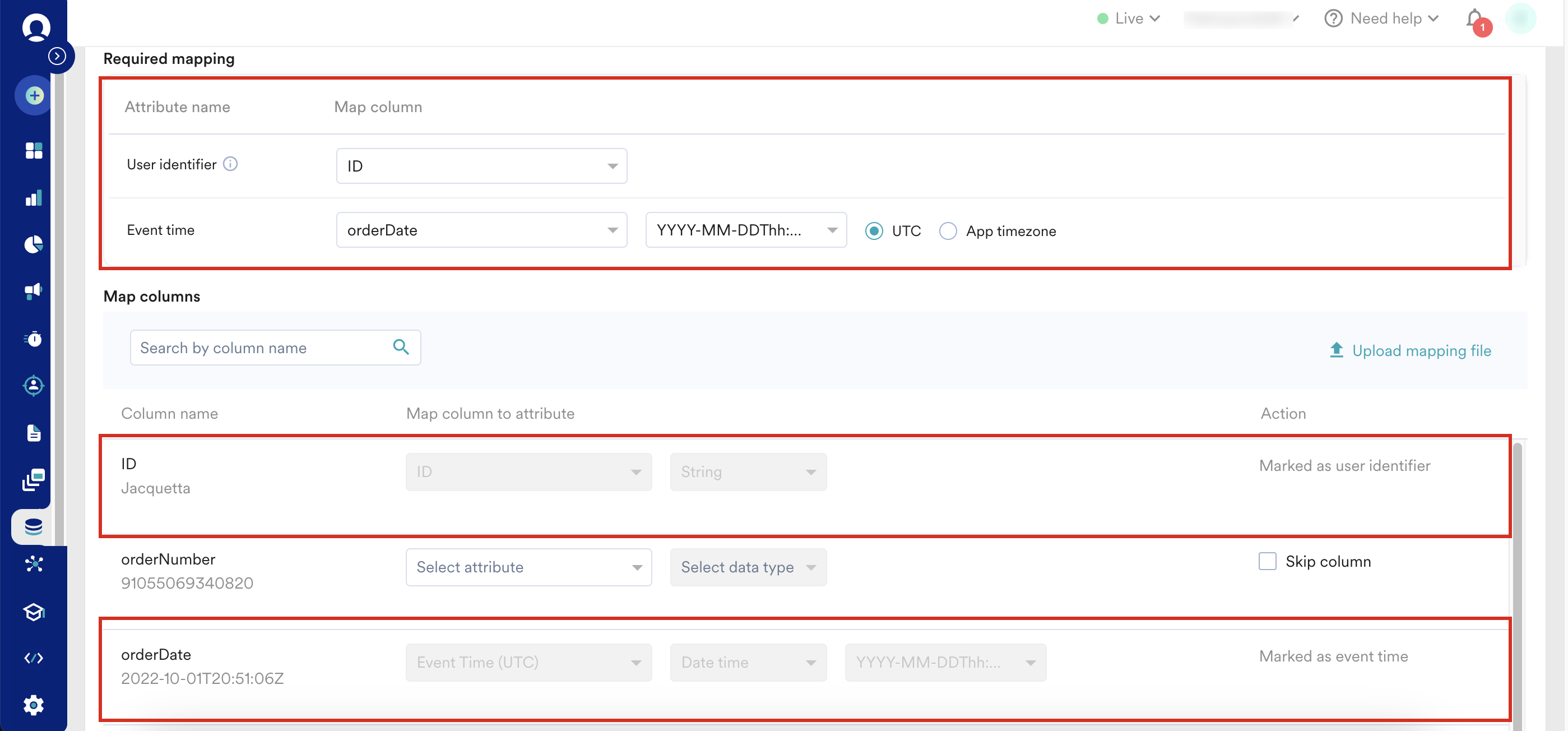Expand the sidebar with arrow button
Image resolution: width=1568 pixels, height=731 pixels.
(57, 56)
